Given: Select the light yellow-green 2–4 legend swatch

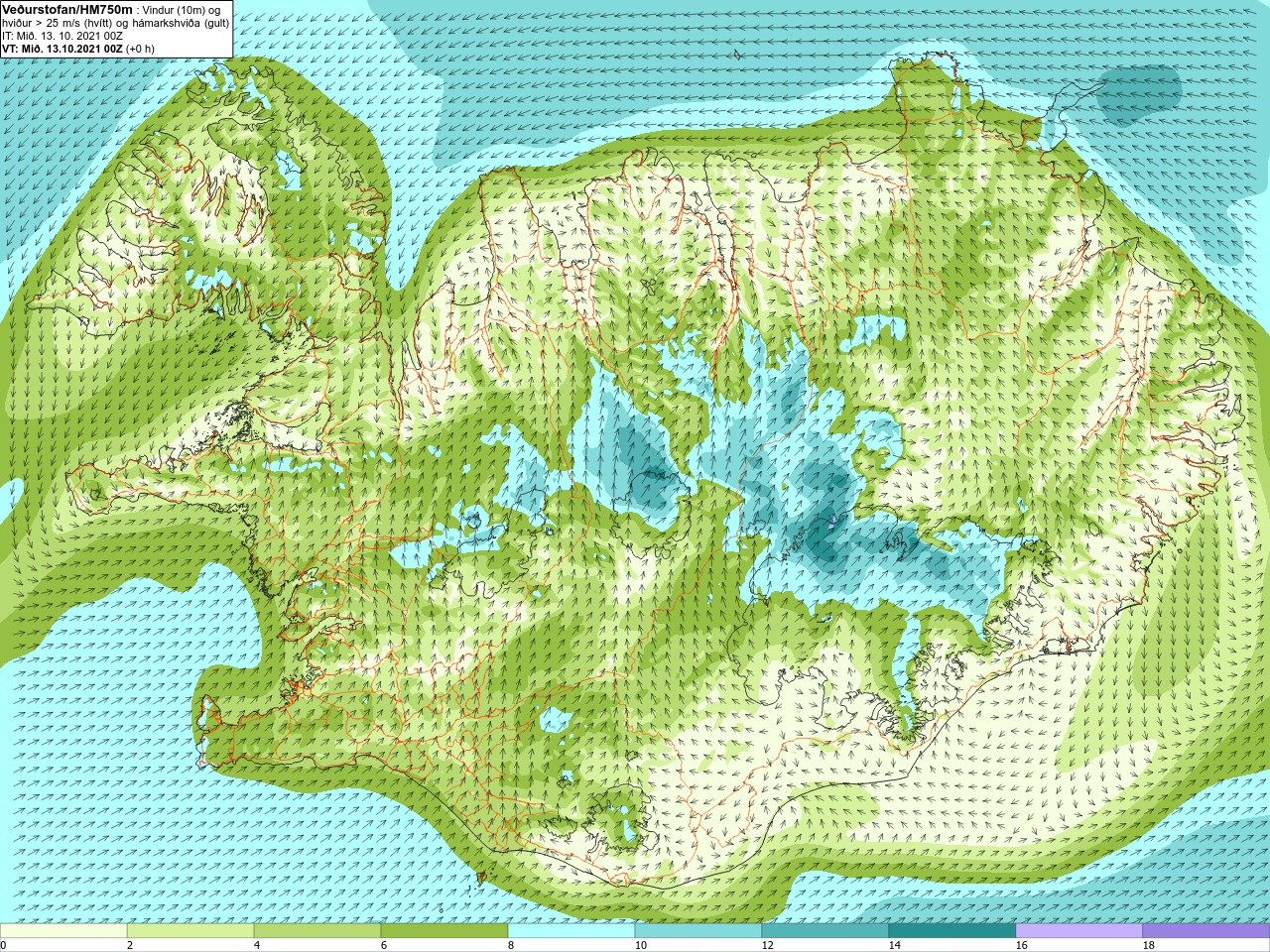Looking at the screenshot, I should click(x=190, y=931).
